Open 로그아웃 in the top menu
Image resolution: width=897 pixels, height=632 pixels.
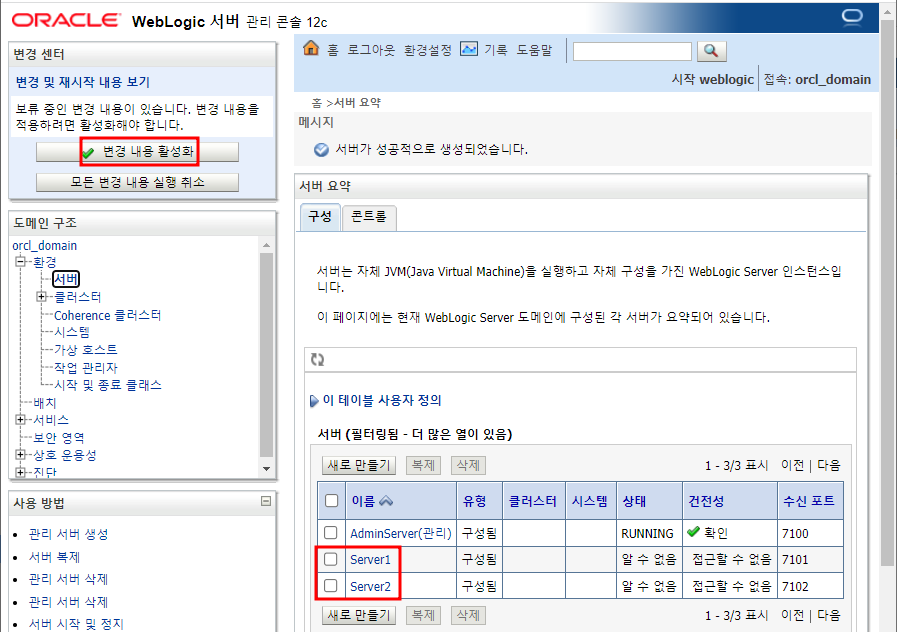(x=371, y=50)
